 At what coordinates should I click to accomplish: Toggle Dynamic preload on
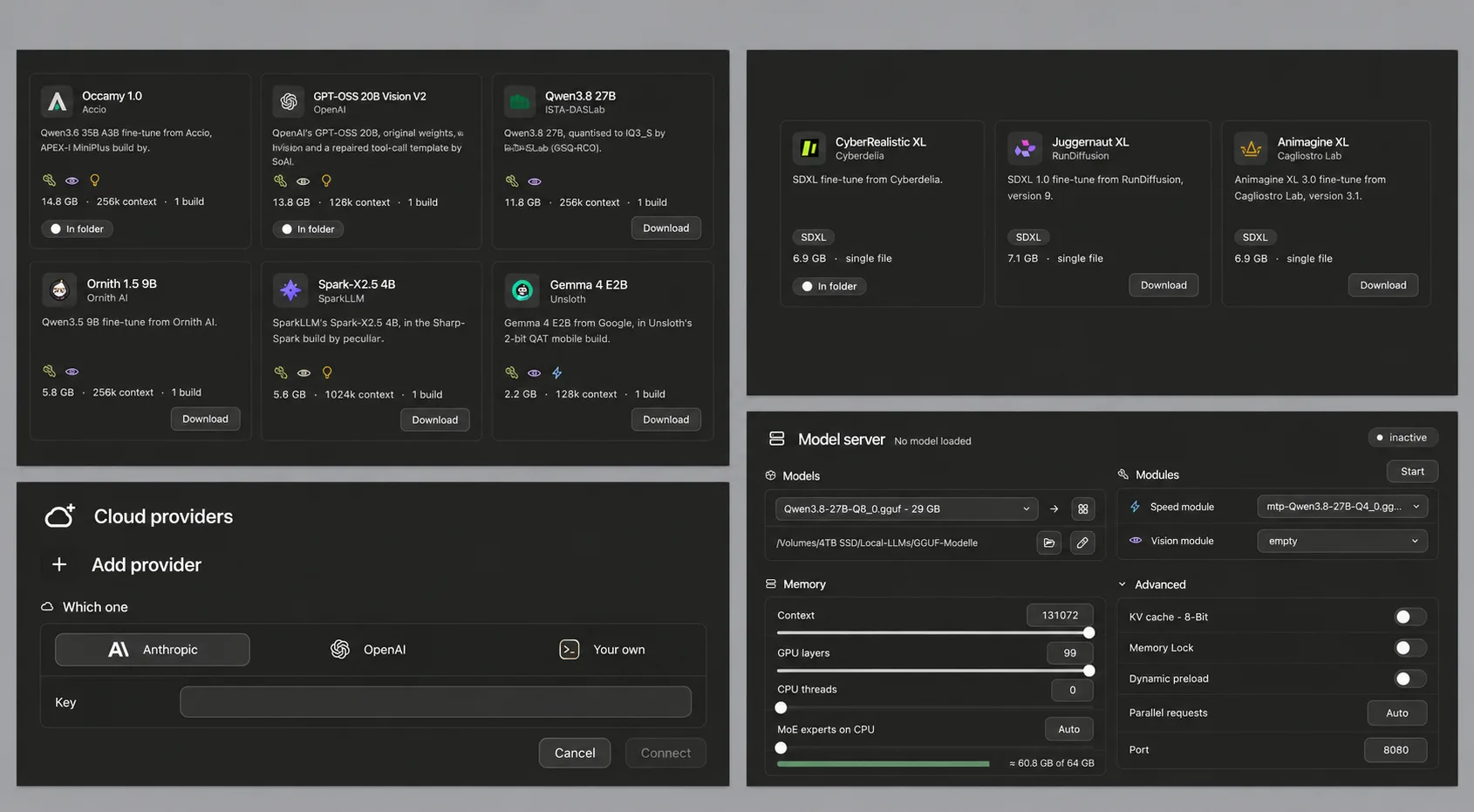pos(1409,679)
